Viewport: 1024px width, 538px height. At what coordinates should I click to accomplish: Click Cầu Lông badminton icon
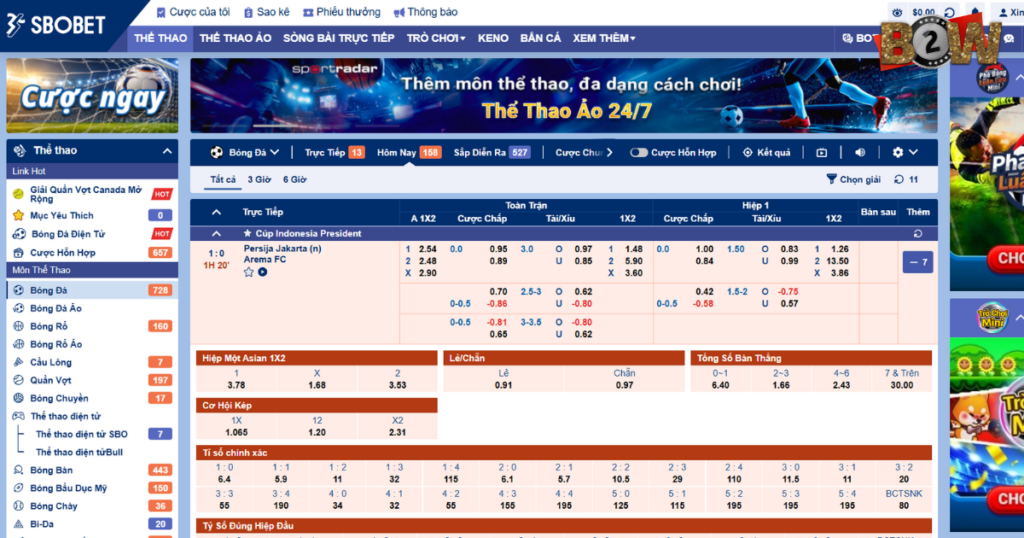18,362
